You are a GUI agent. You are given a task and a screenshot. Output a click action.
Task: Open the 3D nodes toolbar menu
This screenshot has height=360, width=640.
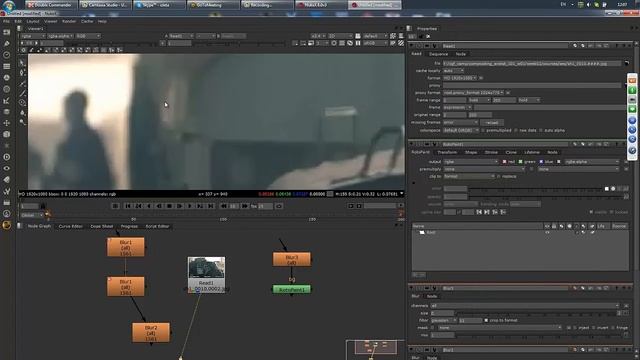pyautogui.click(x=7, y=134)
